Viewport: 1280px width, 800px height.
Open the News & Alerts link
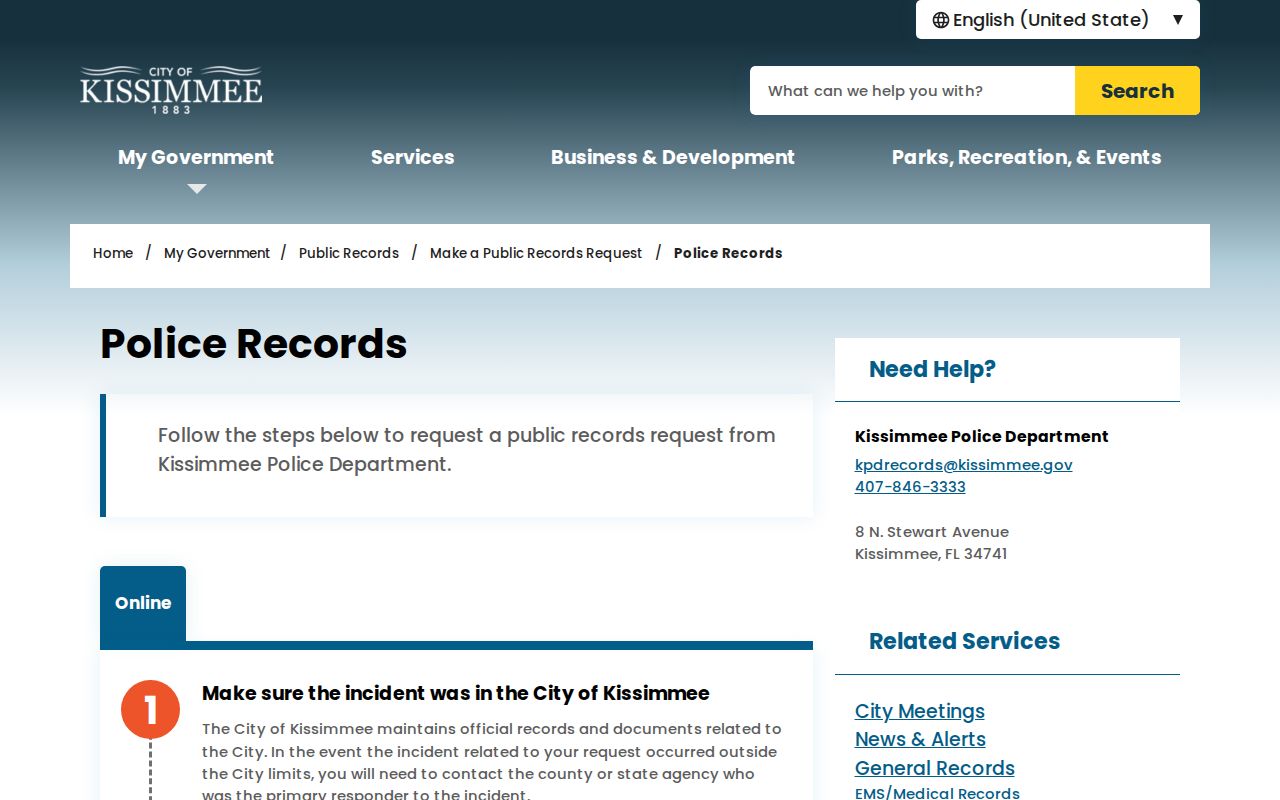(920, 739)
